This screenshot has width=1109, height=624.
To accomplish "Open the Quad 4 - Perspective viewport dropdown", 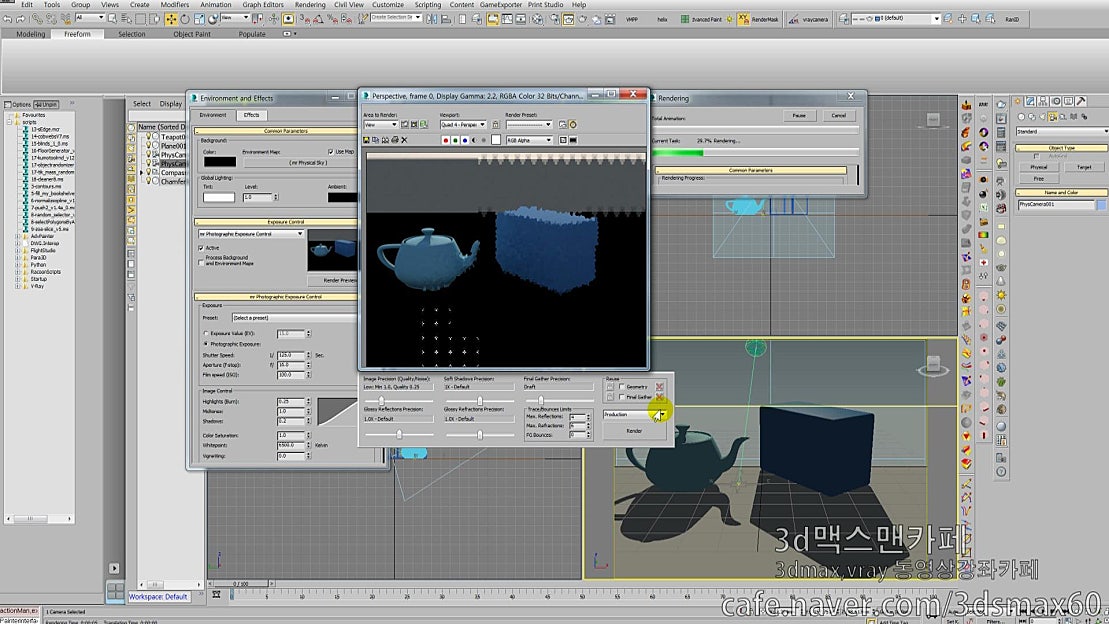I will [x=483, y=124].
